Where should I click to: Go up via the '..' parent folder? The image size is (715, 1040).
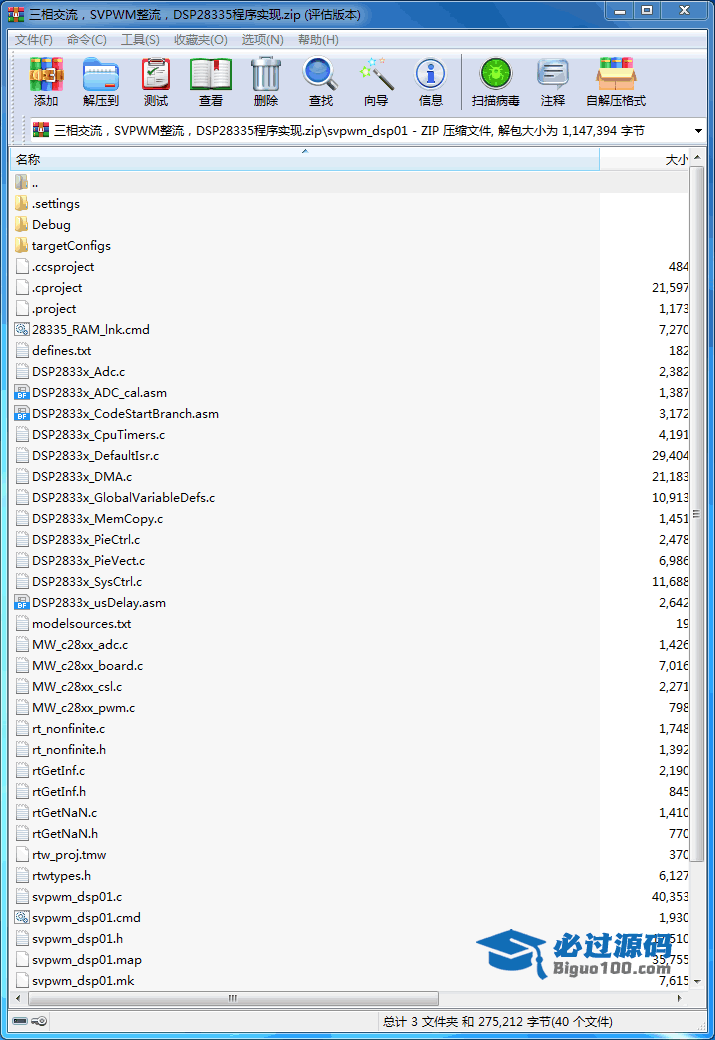pos(34,183)
